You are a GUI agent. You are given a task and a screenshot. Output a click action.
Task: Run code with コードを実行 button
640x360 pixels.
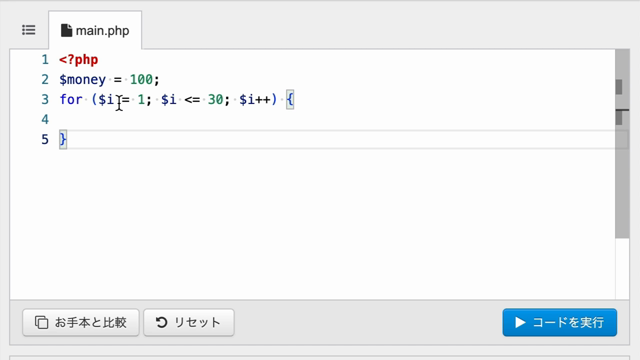pos(560,322)
